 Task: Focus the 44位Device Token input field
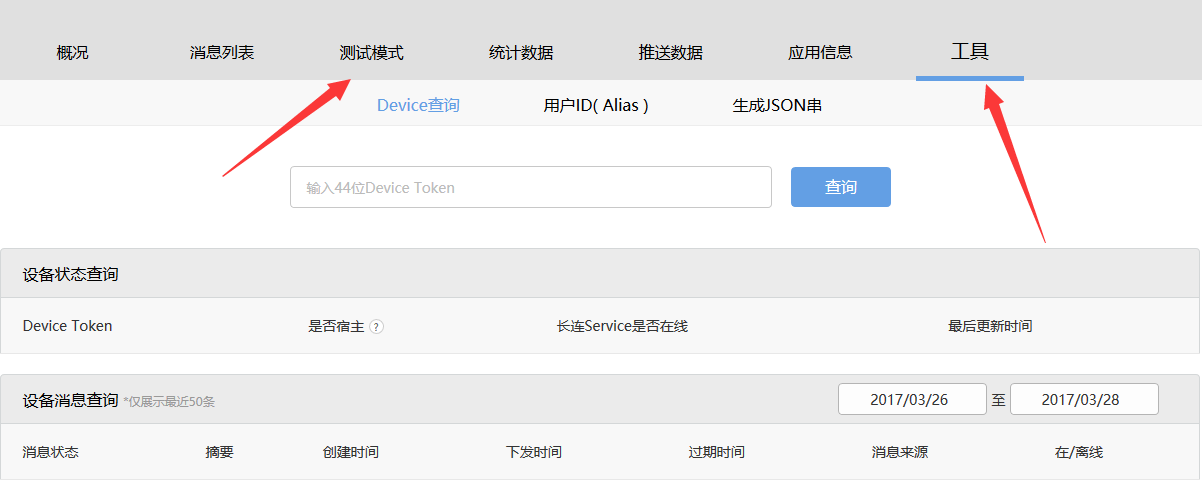(531, 187)
